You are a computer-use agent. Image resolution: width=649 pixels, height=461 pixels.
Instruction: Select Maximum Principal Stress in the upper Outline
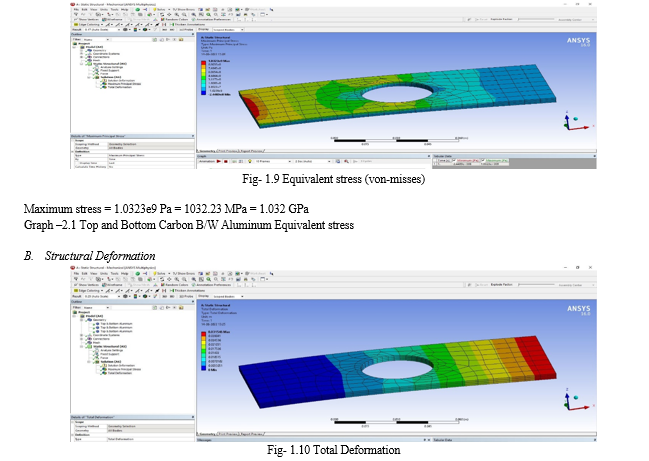click(124, 84)
